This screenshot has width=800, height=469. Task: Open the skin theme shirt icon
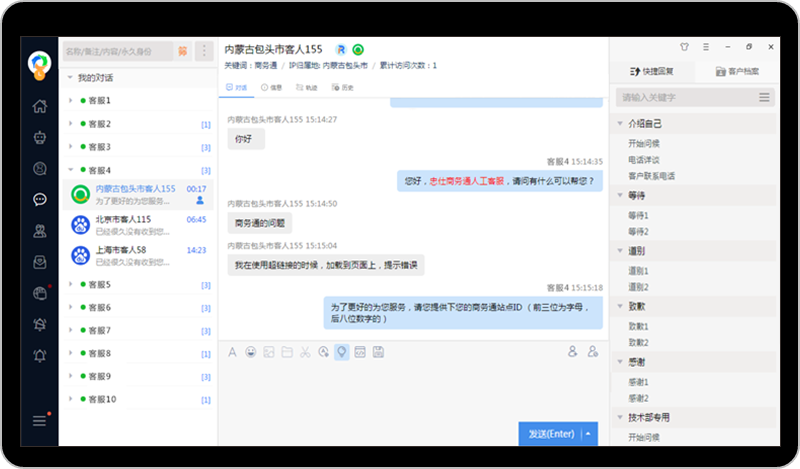coord(684,46)
